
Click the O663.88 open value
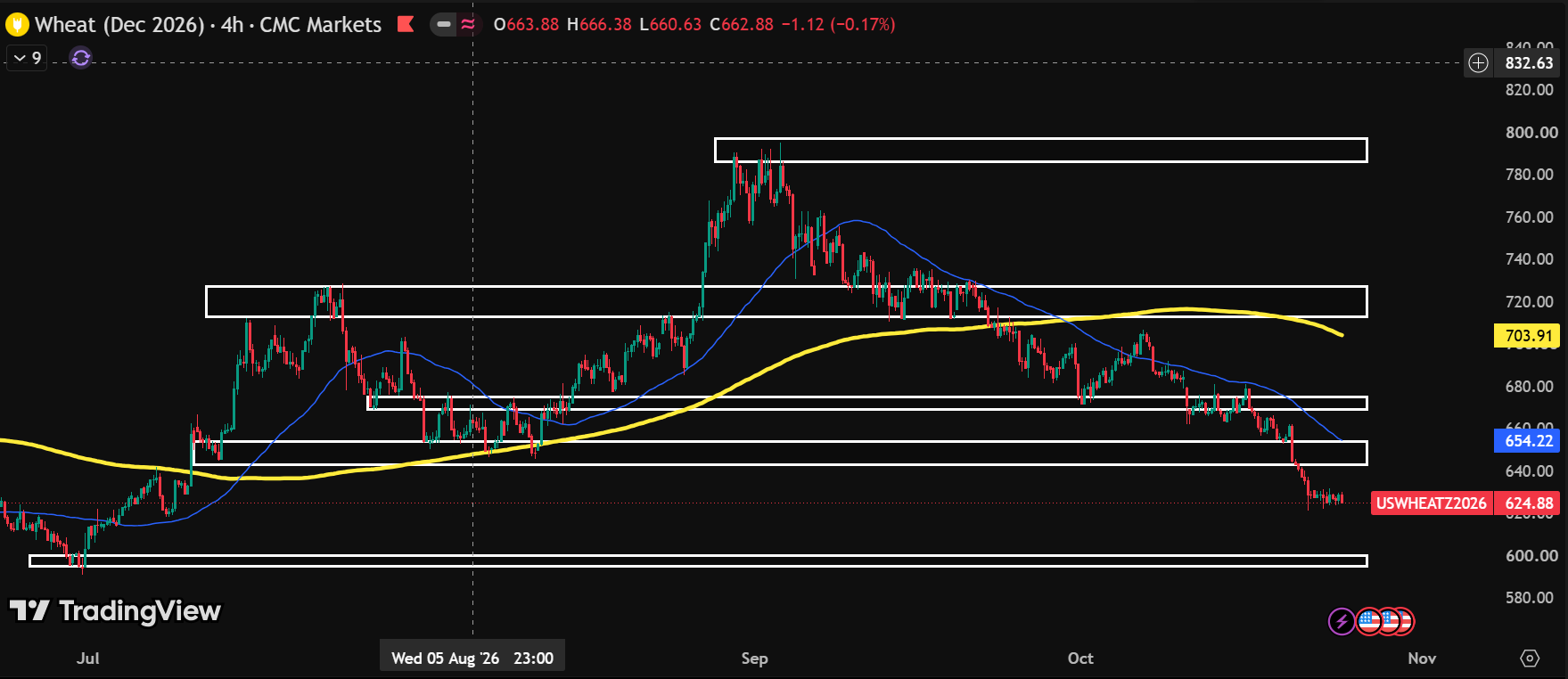[526, 25]
